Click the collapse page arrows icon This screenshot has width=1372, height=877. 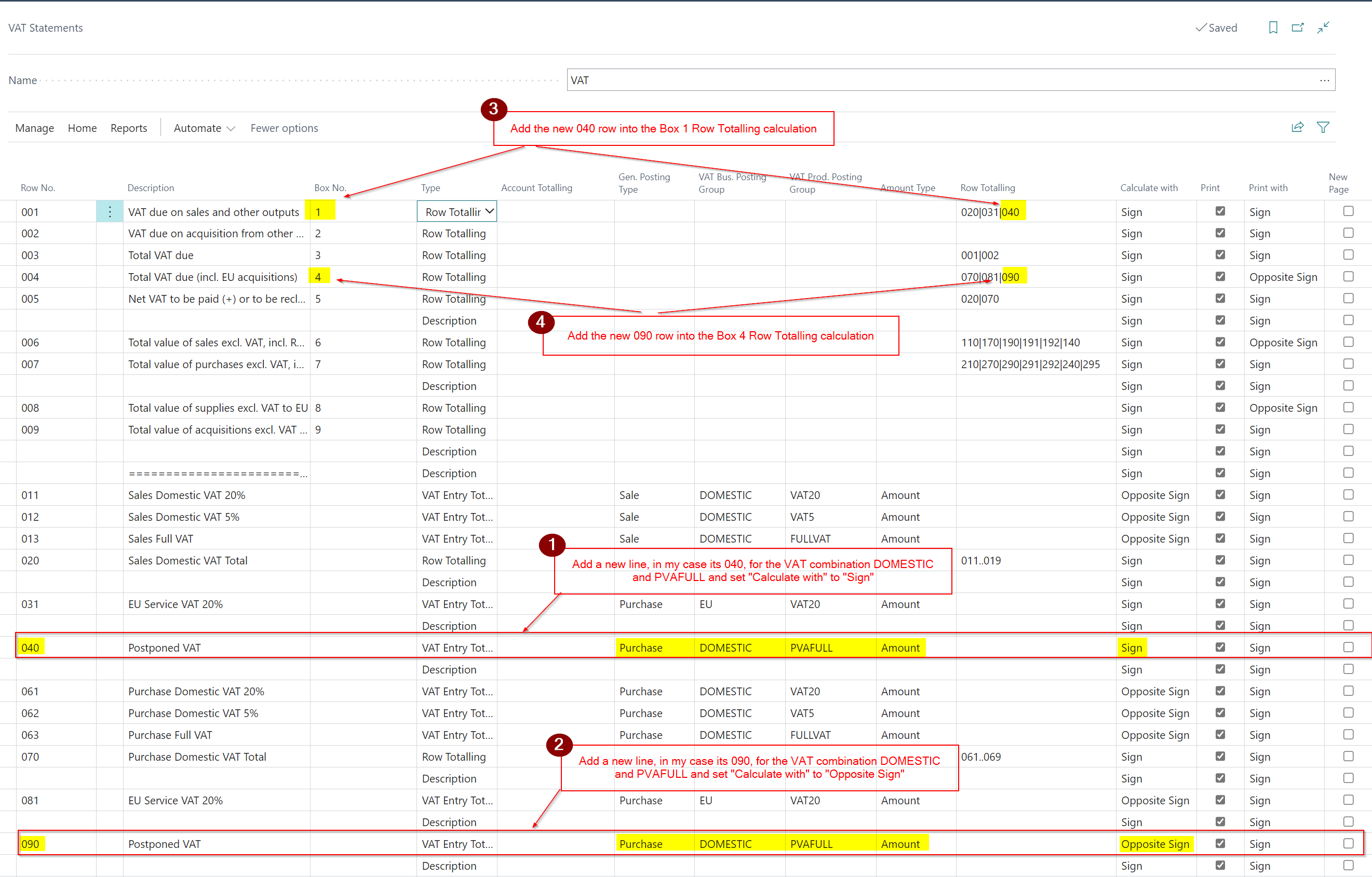[x=1323, y=28]
